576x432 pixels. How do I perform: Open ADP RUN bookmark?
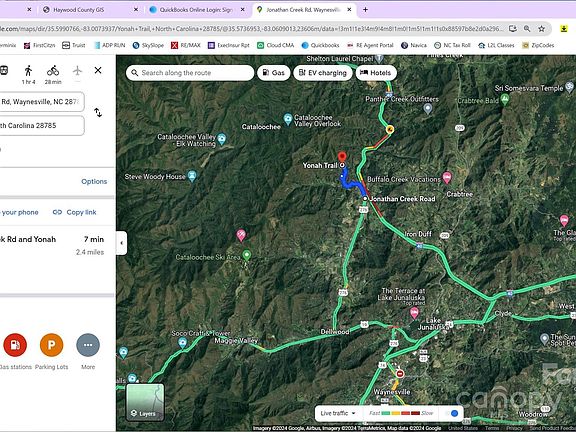(x=109, y=45)
